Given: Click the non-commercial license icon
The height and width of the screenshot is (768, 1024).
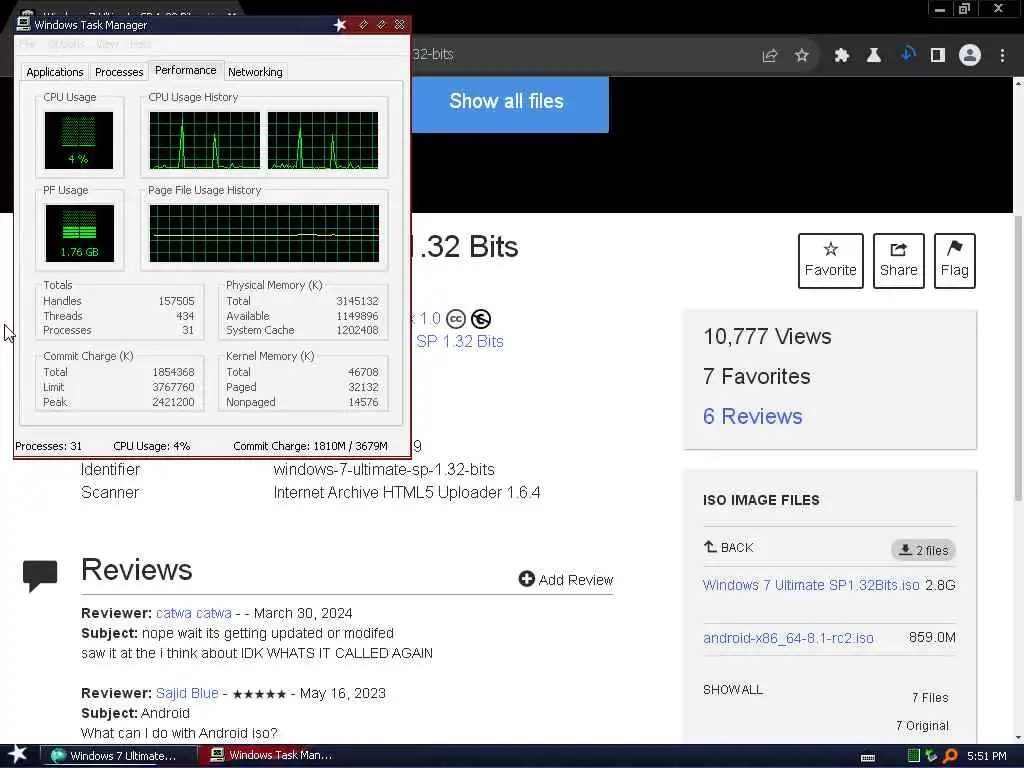Looking at the screenshot, I should pyautogui.click(x=481, y=319).
